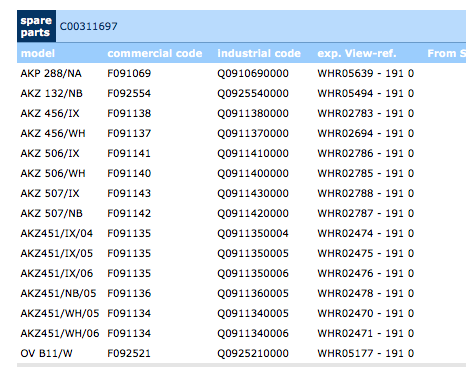Click the 'model' column header
This screenshot has height=367, width=466.
[x=38, y=53]
